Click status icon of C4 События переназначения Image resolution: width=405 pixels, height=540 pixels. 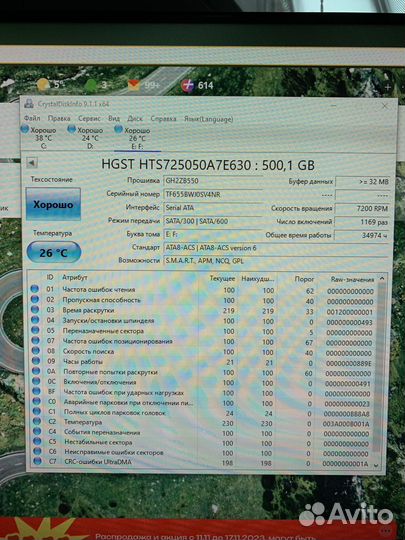(37, 431)
